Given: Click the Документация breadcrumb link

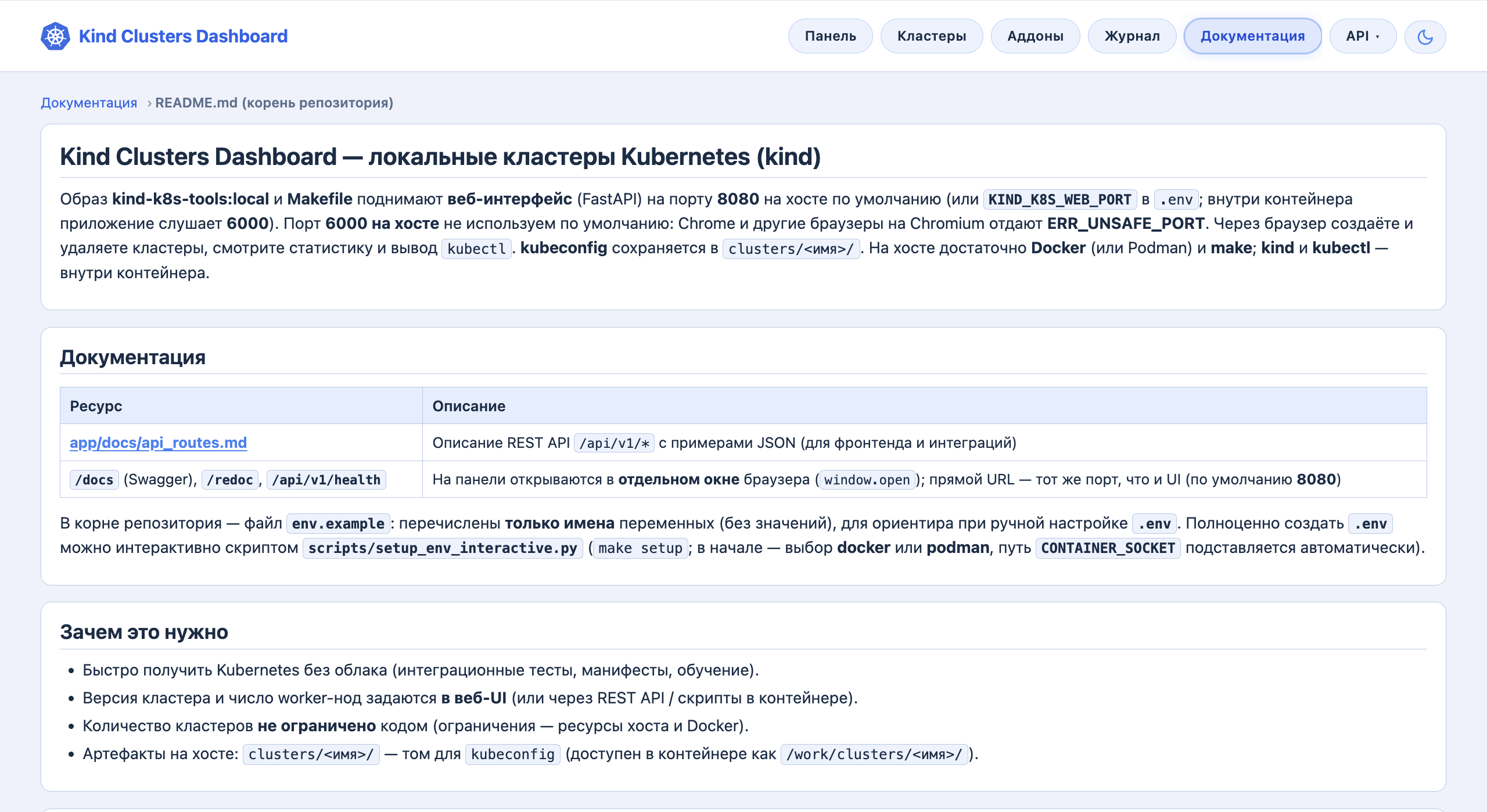Looking at the screenshot, I should pos(89,103).
